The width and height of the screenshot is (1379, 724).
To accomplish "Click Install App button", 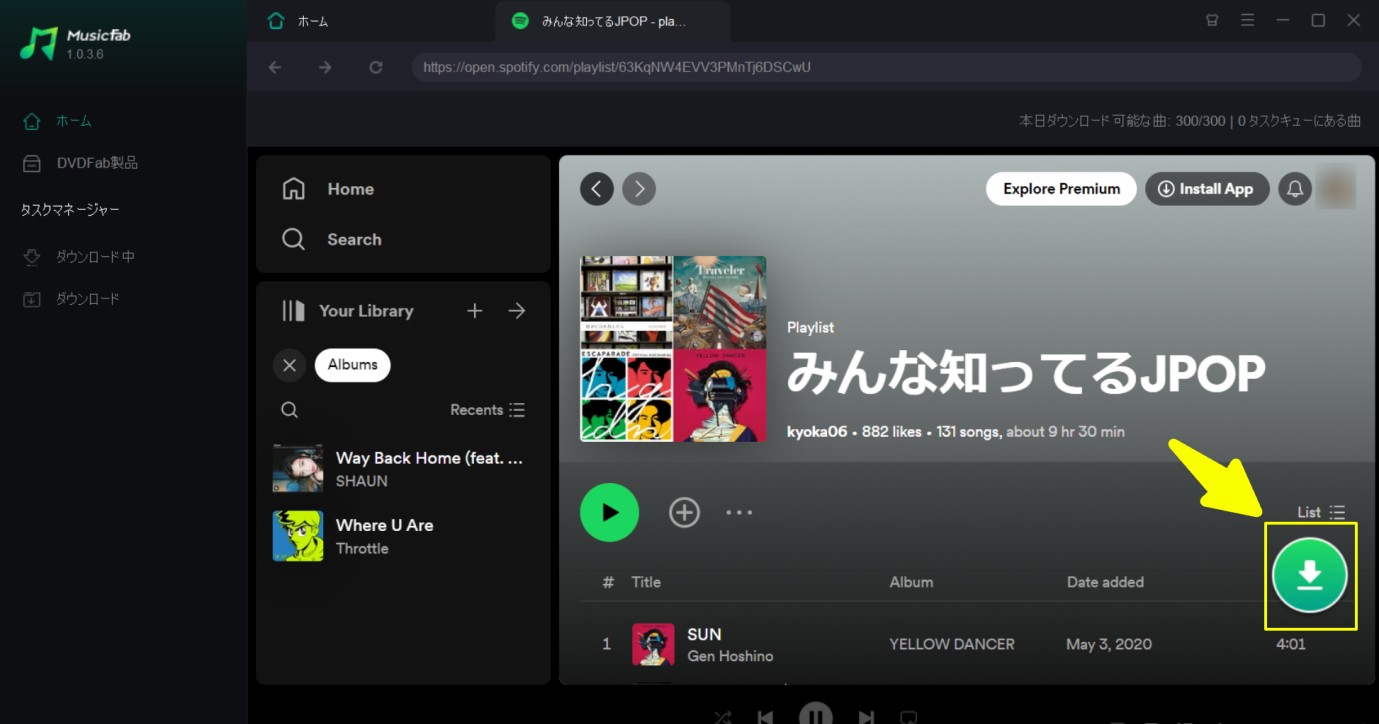I will pos(1206,189).
